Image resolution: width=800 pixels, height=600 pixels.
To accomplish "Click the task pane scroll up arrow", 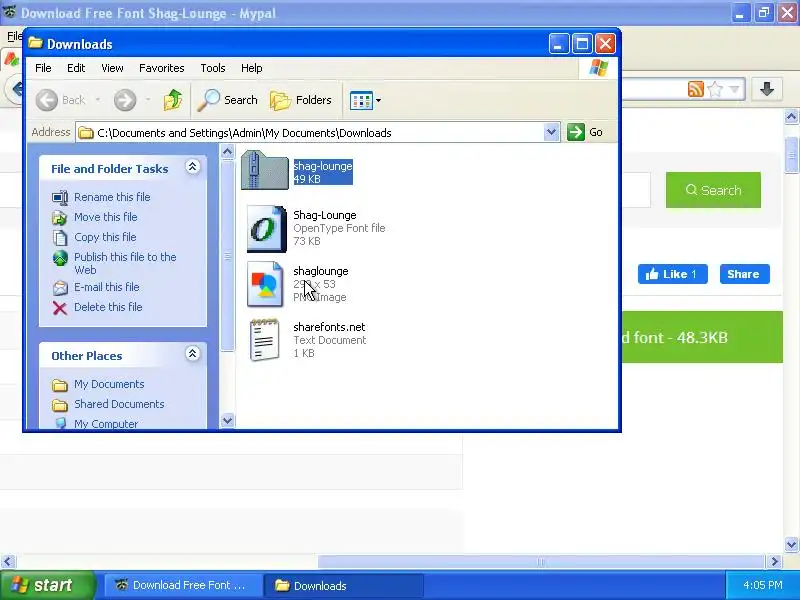I will tap(228, 151).
